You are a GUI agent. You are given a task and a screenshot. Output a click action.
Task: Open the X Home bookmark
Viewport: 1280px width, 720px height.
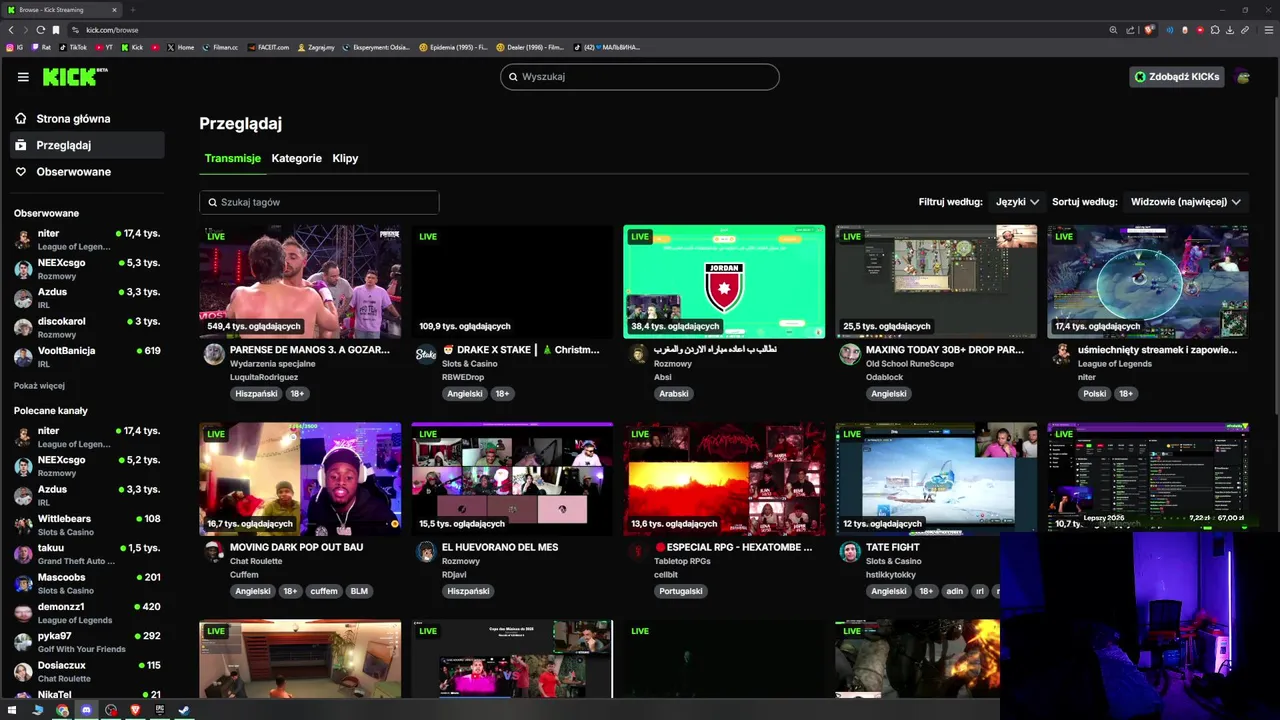[x=180, y=47]
